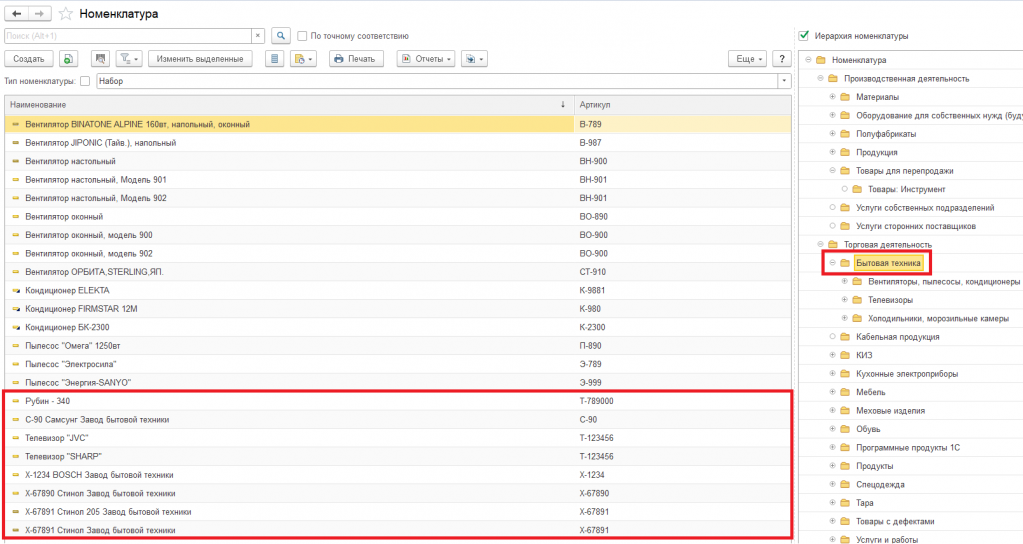
Task: Open the Отчеты menu
Action: tap(426, 59)
